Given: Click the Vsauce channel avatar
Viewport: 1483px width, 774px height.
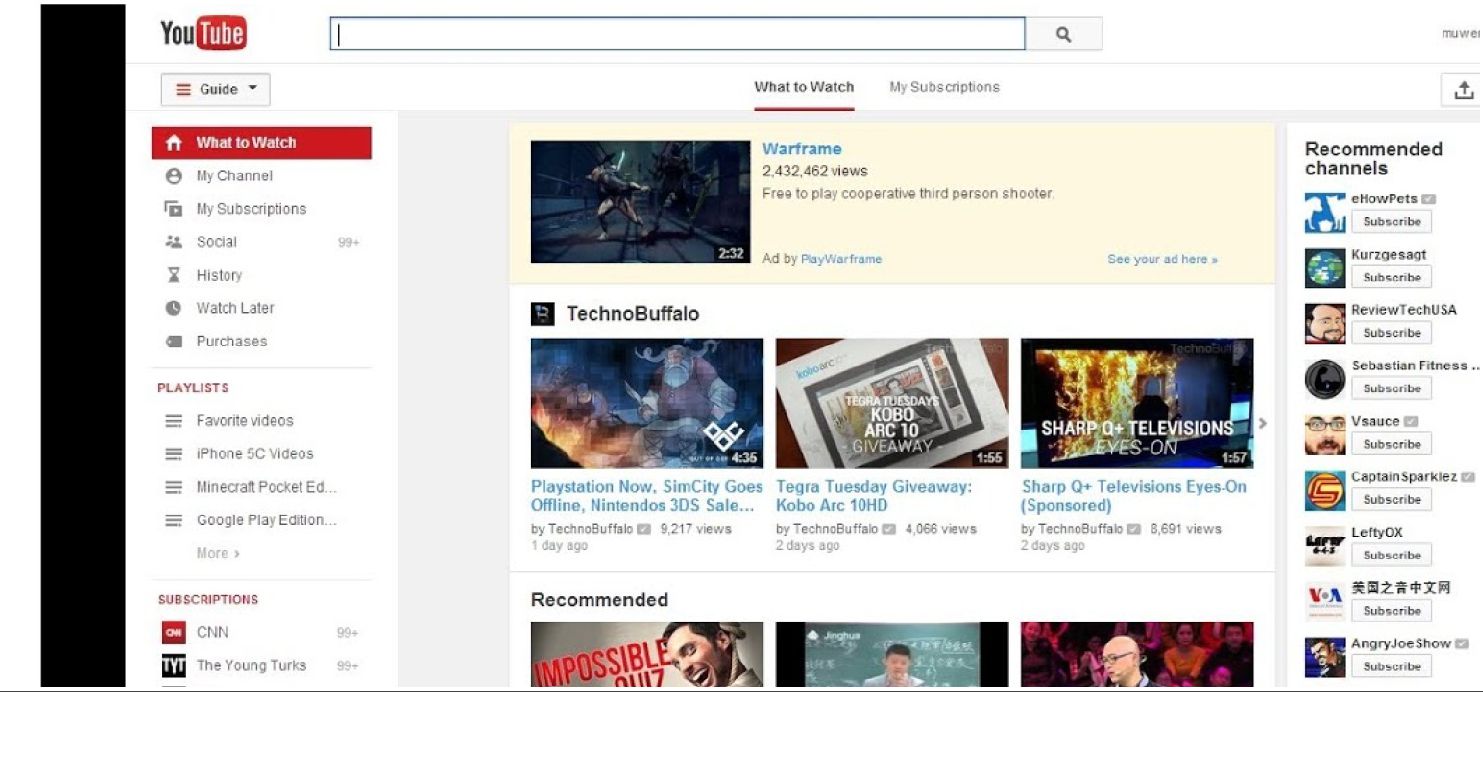Looking at the screenshot, I should (1325, 435).
